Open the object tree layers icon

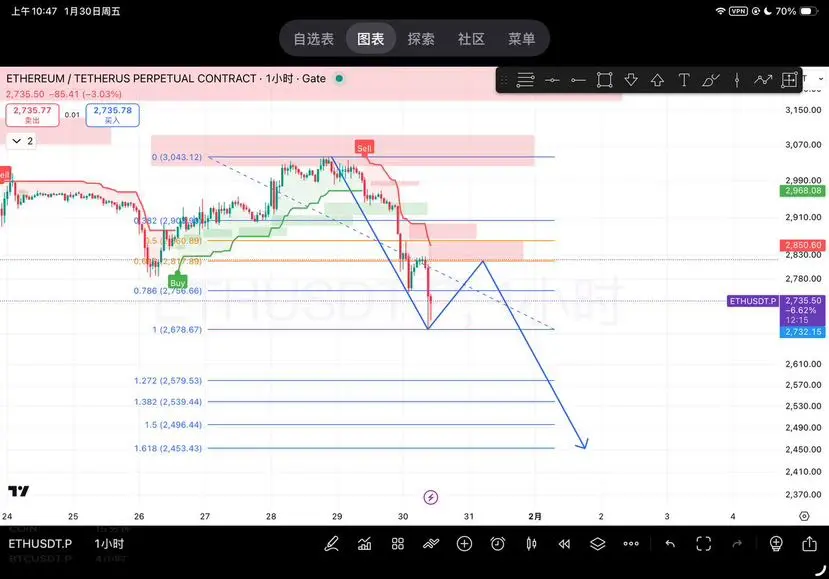pos(597,544)
